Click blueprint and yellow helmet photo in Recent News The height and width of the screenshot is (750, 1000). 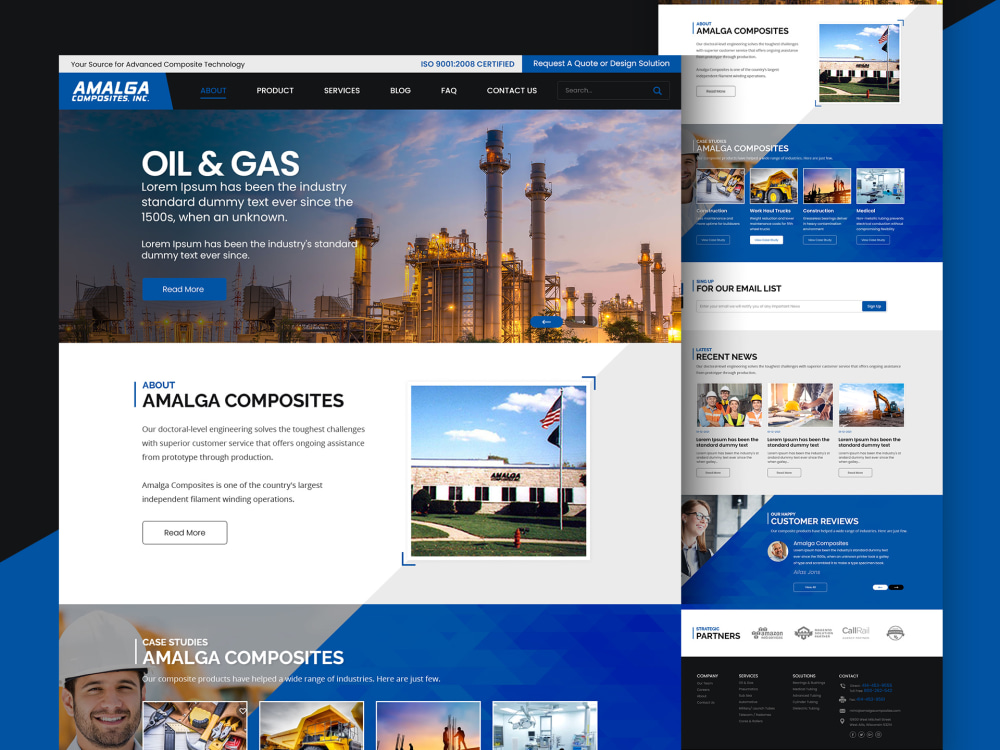800,405
